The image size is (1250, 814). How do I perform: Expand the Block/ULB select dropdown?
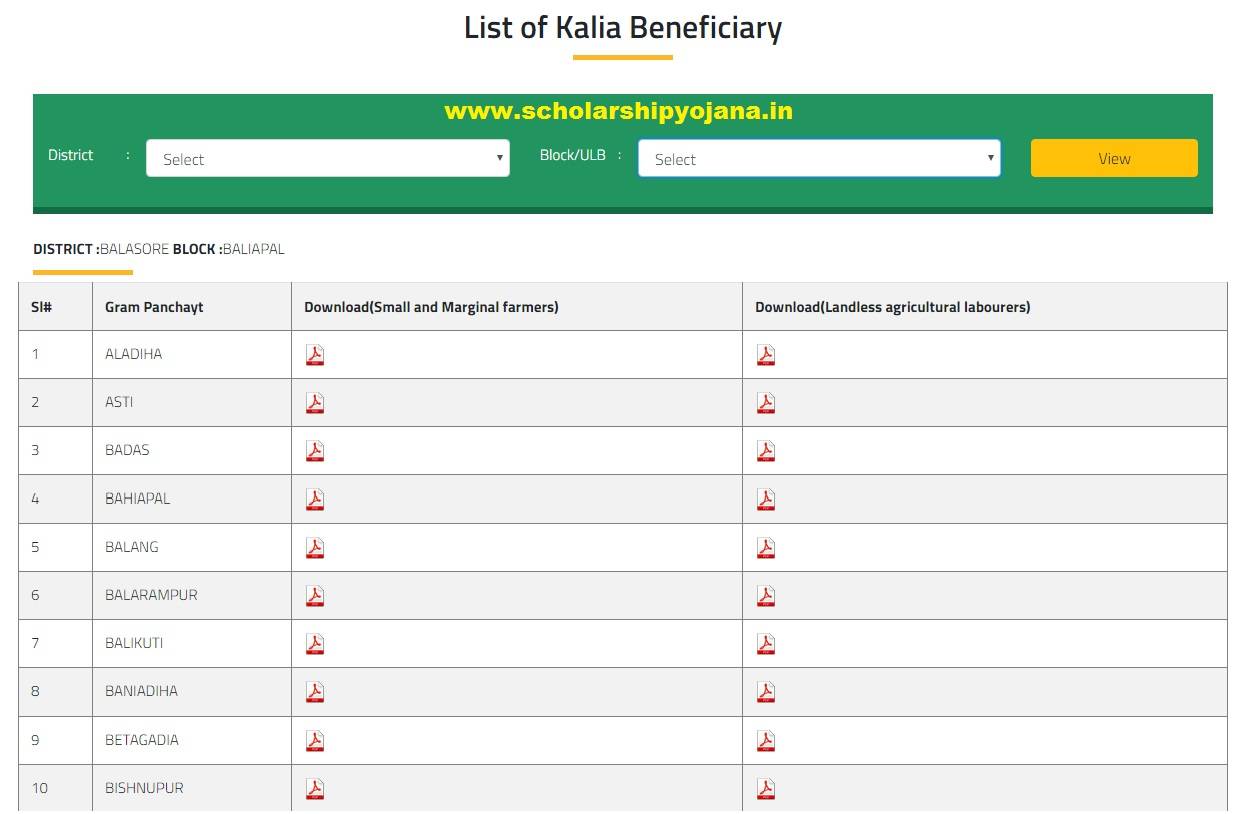819,158
